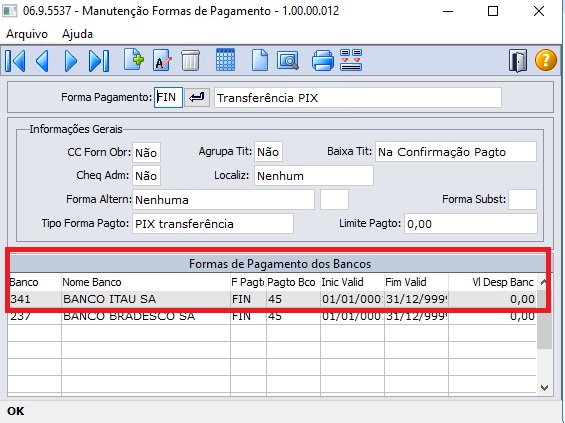Click the Transferência PIX description field
The height and width of the screenshot is (423, 565).
[358, 98]
